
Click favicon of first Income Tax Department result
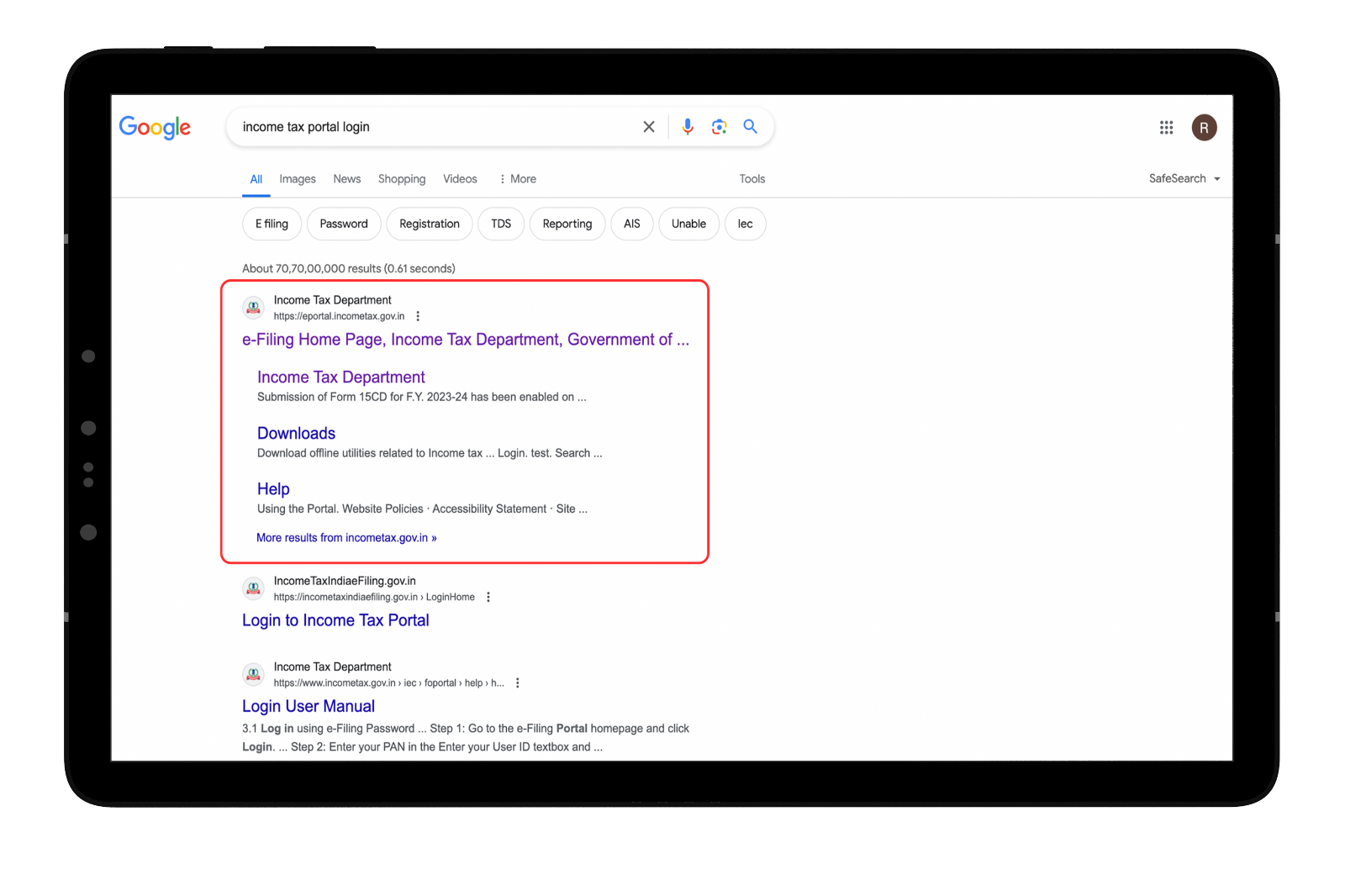tap(254, 308)
